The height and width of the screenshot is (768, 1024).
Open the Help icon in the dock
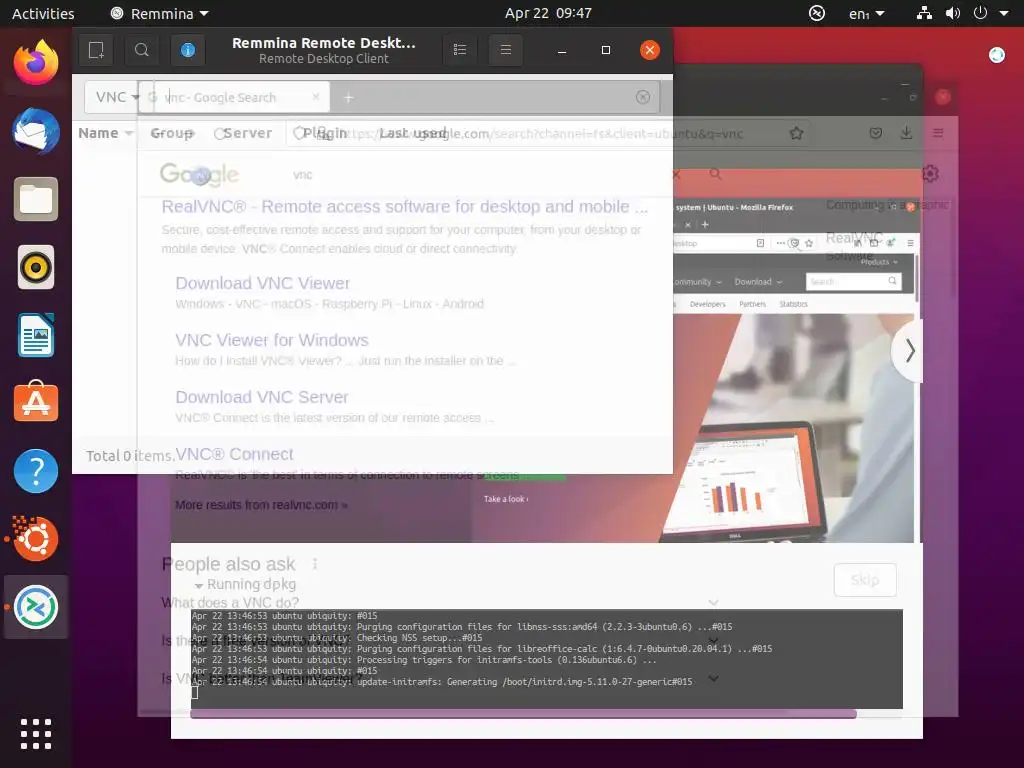click(x=36, y=471)
